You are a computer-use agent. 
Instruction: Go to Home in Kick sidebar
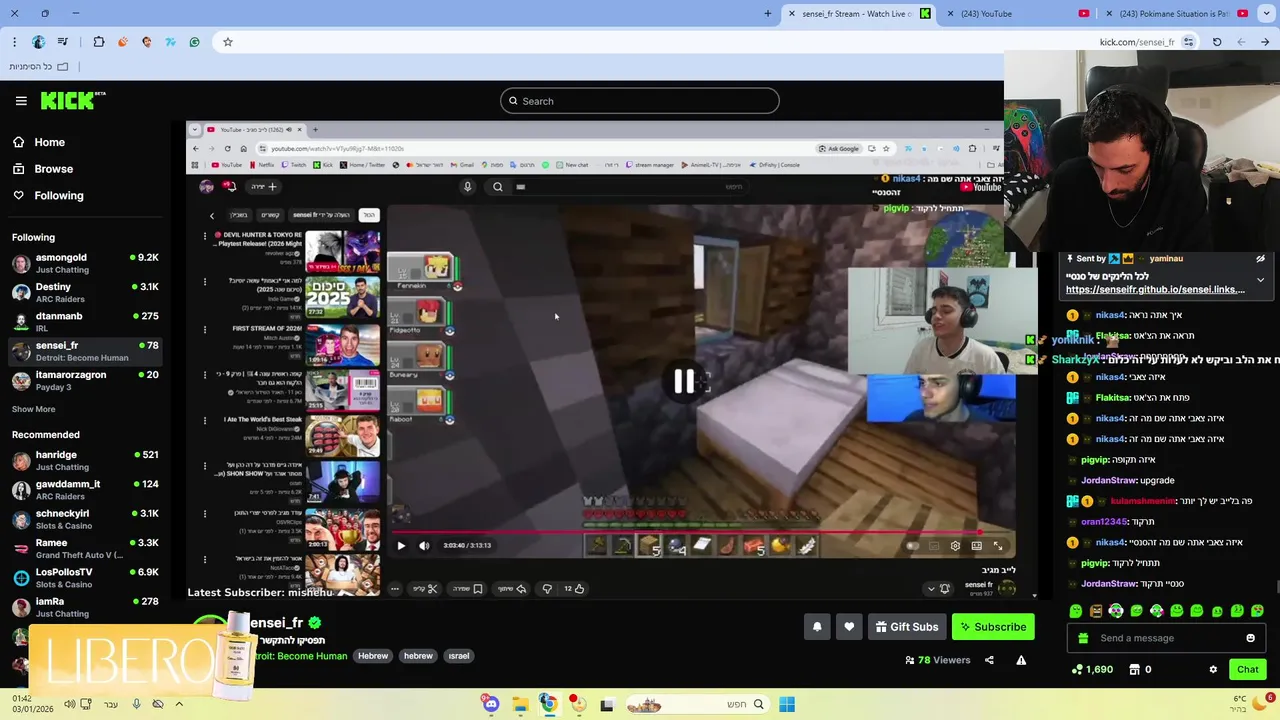coord(49,142)
